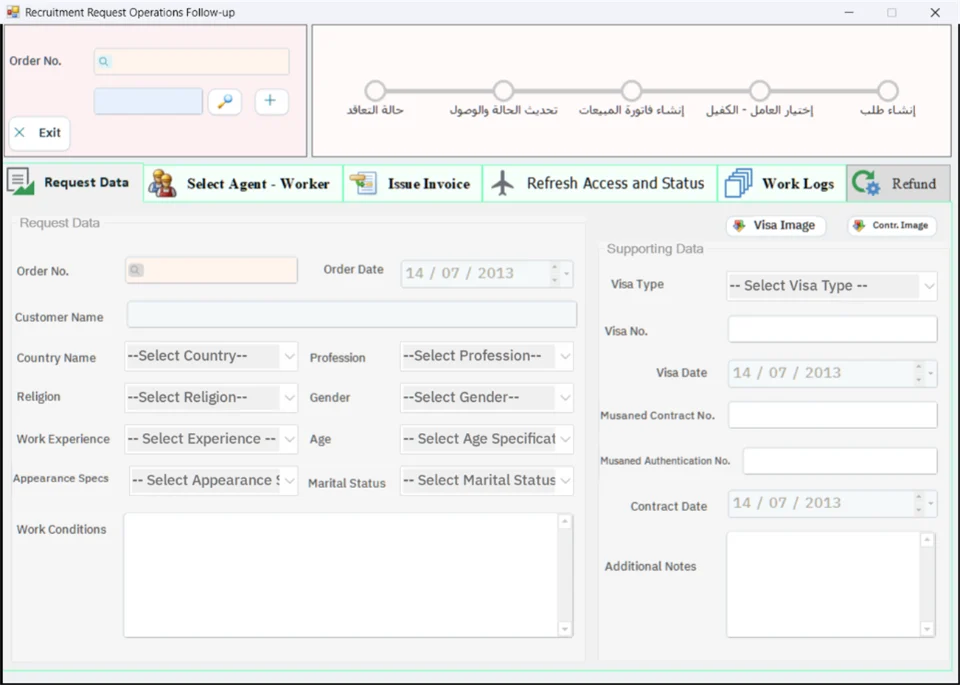Click Work Conditions scrollbar up arrow
The width and height of the screenshot is (960, 685).
tap(564, 522)
